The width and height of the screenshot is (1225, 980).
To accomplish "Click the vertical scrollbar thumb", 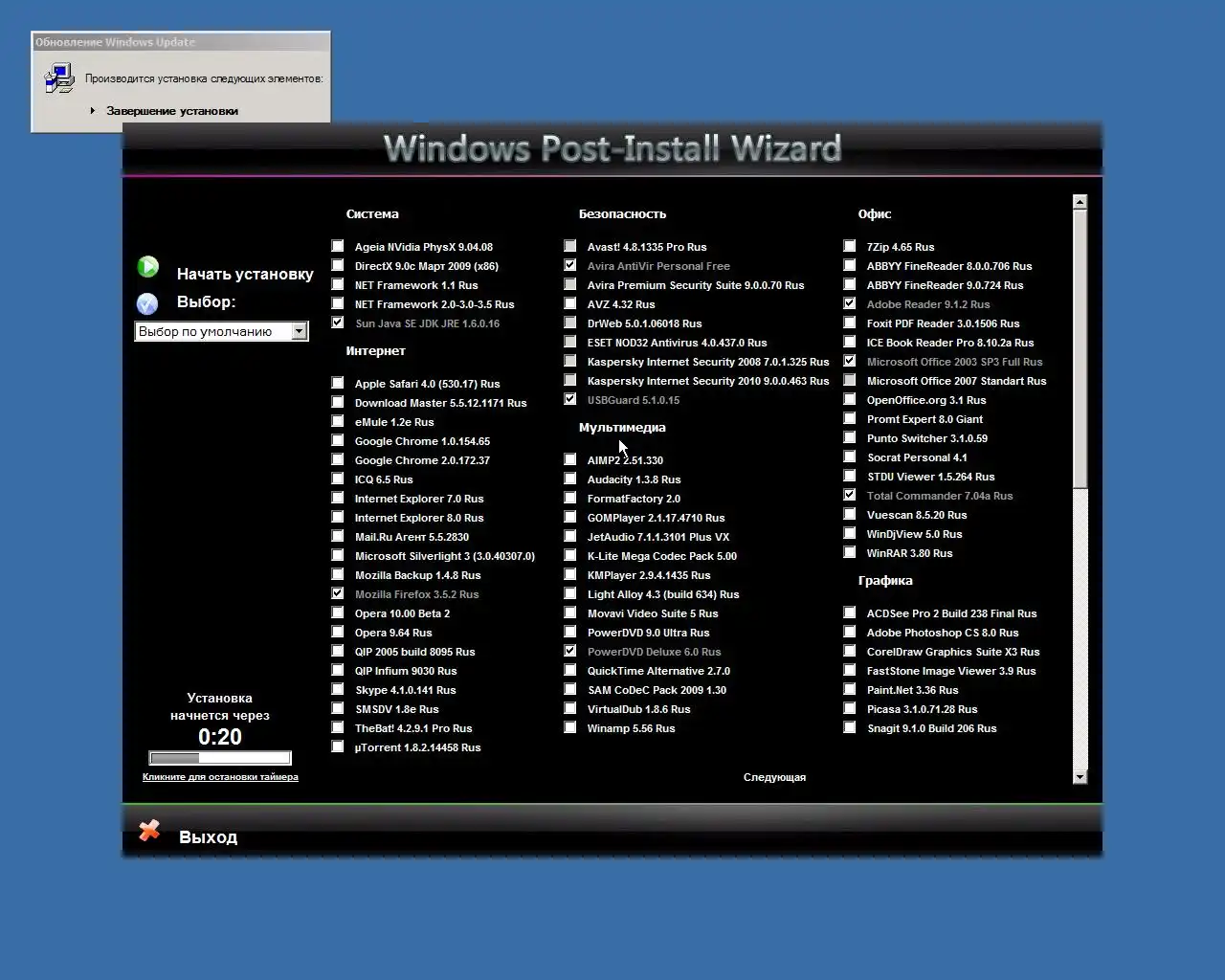I will pyautogui.click(x=1080, y=348).
